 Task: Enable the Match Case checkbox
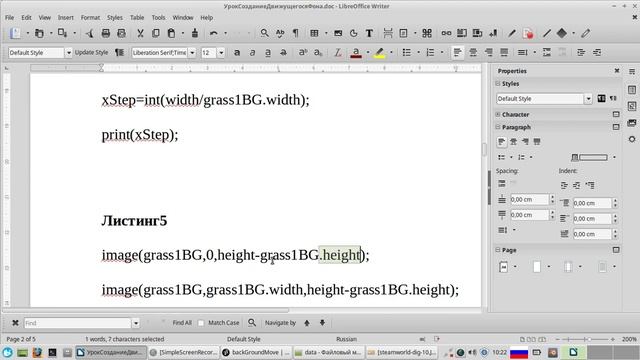click(x=201, y=323)
